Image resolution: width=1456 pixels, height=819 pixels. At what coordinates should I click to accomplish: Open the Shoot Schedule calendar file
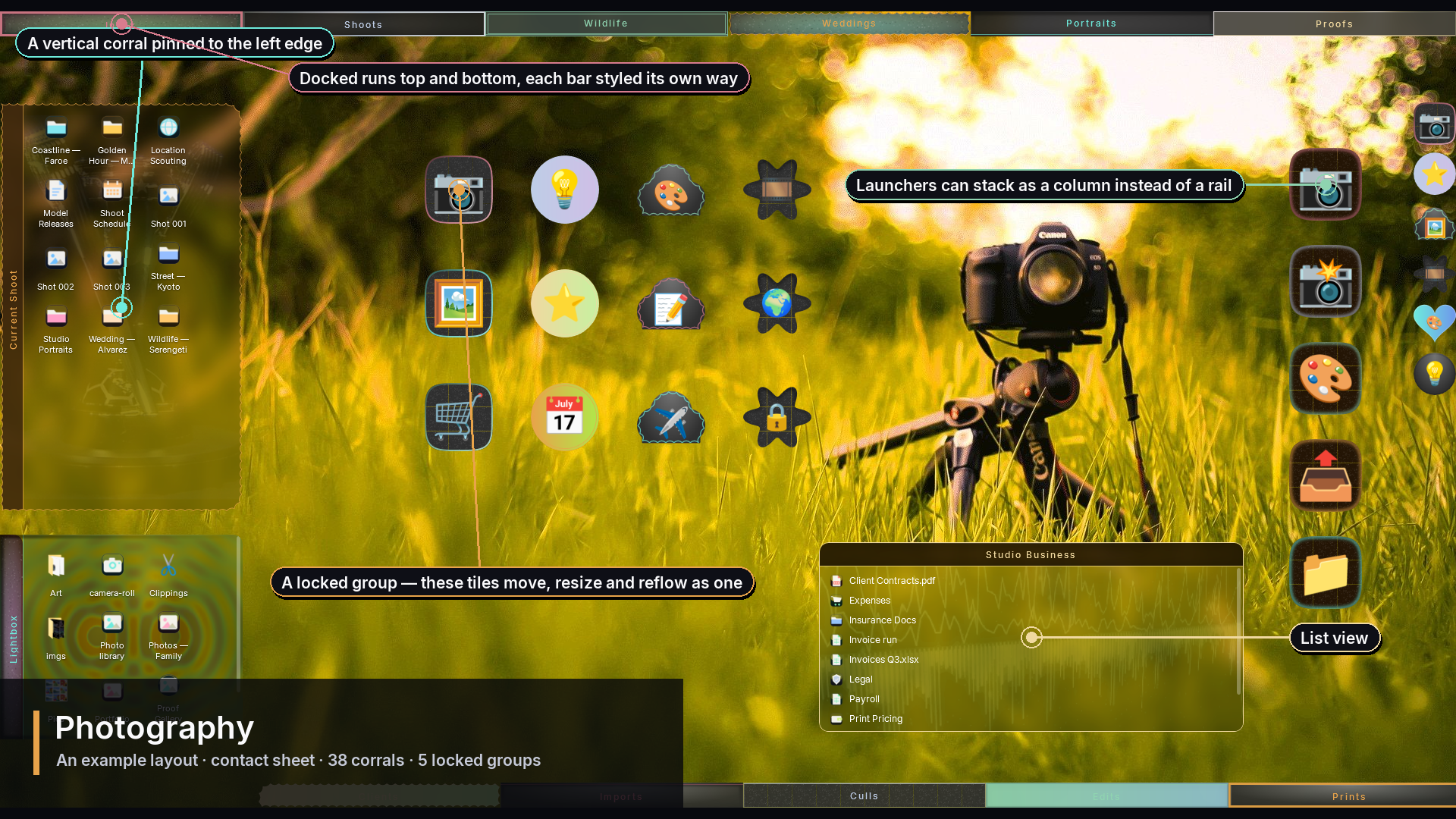pyautogui.click(x=112, y=203)
